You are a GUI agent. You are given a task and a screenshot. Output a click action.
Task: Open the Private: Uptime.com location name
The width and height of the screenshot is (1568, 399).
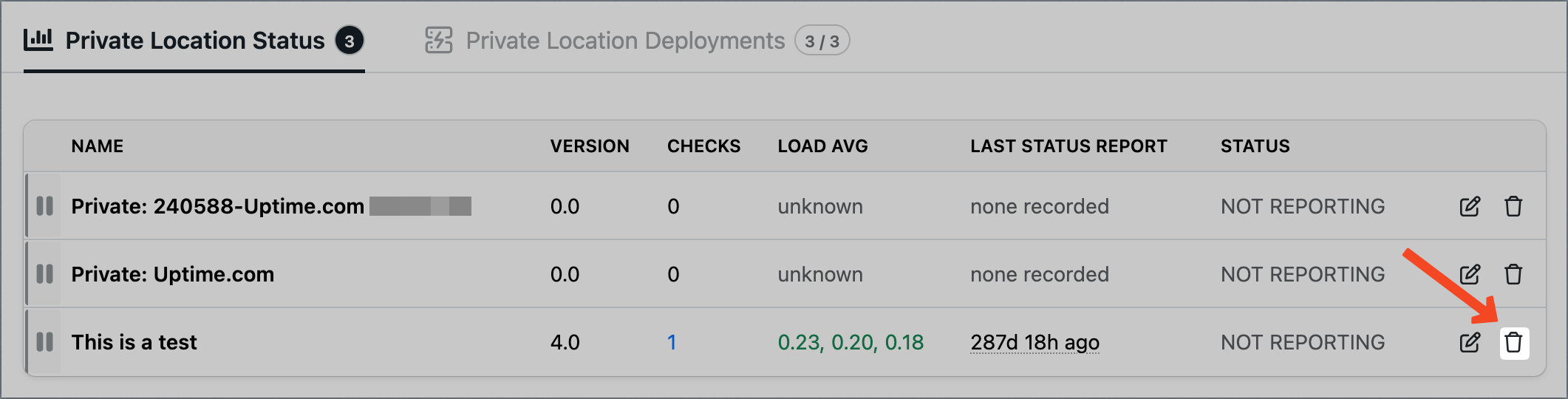coord(172,274)
